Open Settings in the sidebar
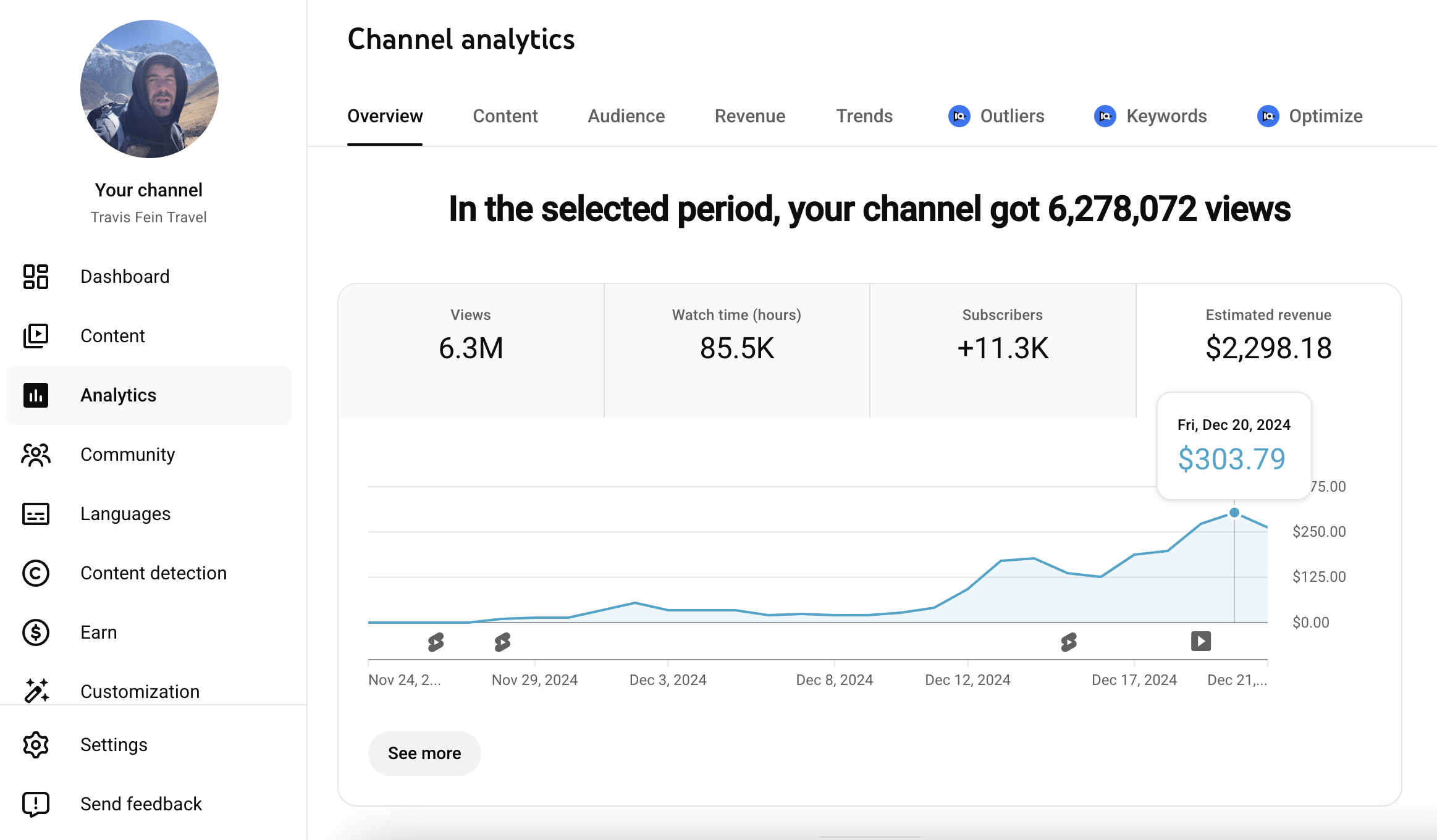This screenshot has width=1437, height=840. tap(148, 745)
